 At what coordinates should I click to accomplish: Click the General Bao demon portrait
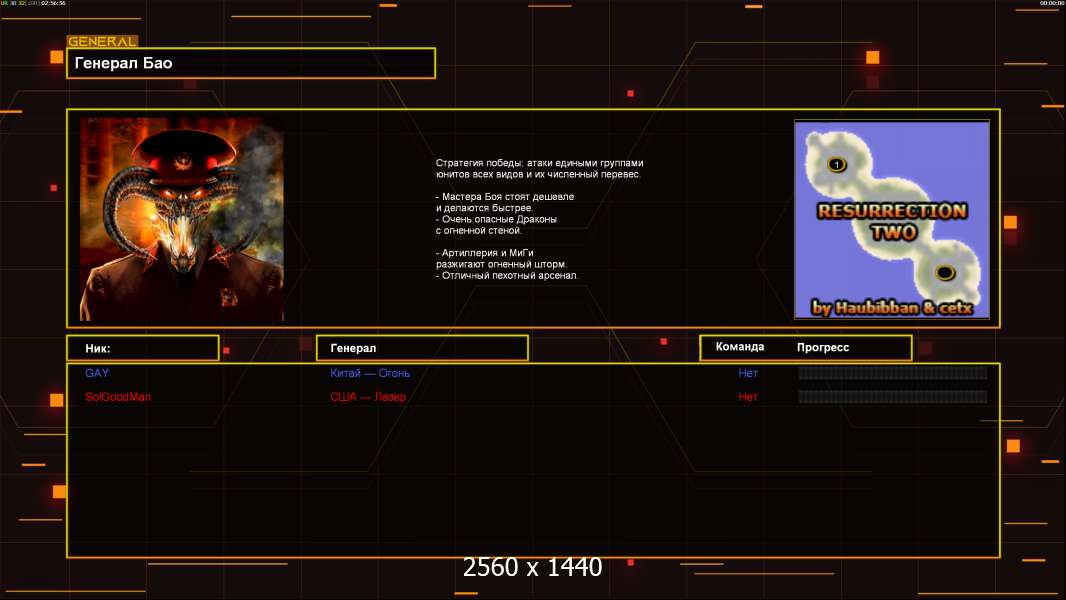tap(182, 219)
